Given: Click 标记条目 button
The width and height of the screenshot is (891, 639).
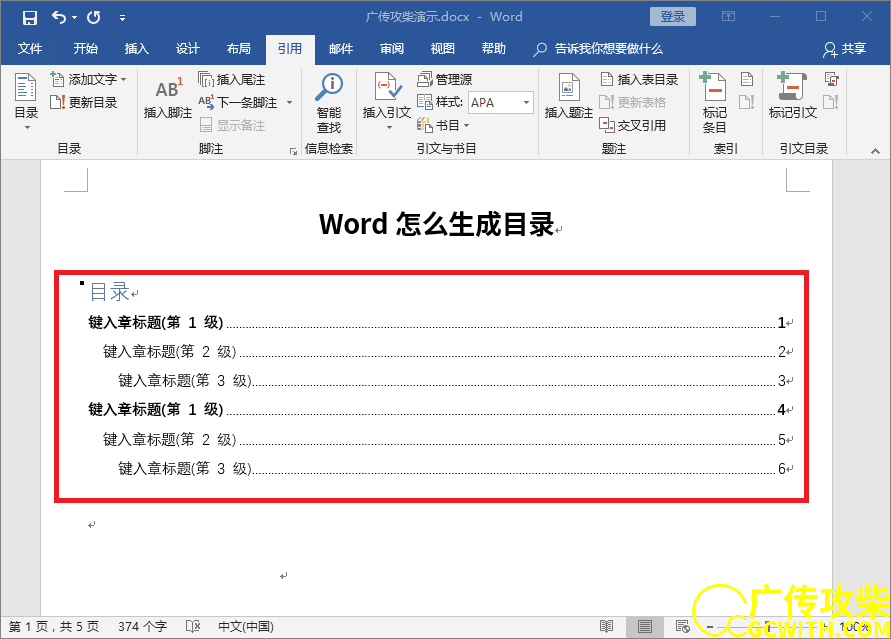Looking at the screenshot, I should click(x=714, y=103).
